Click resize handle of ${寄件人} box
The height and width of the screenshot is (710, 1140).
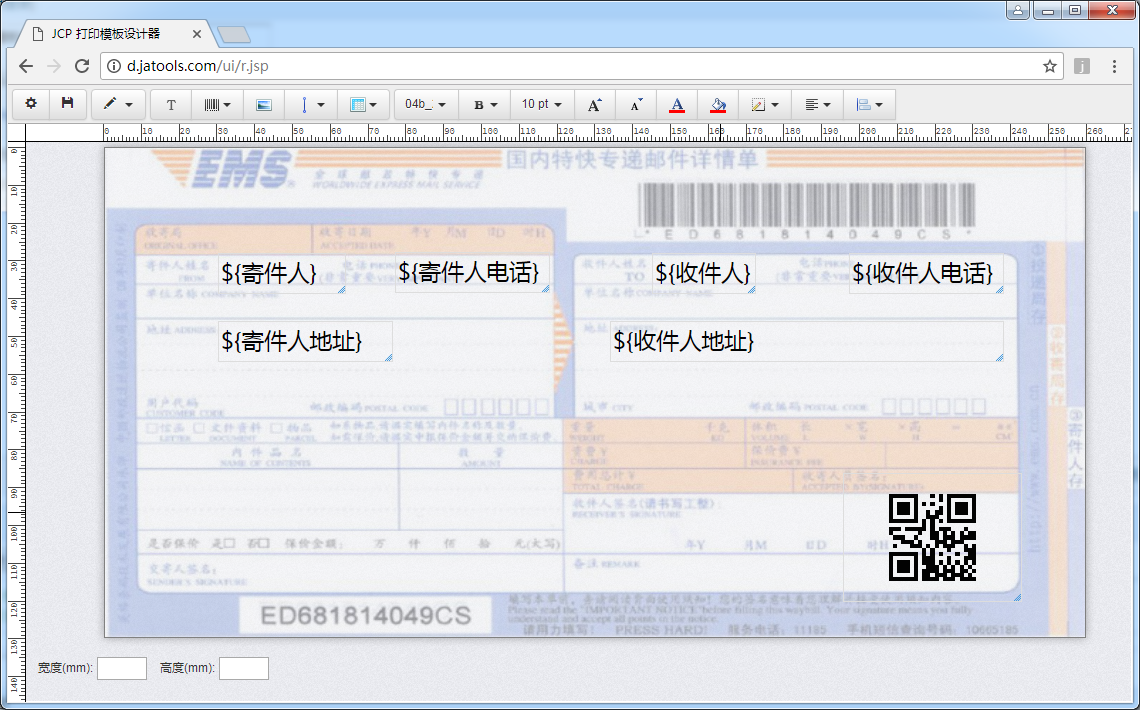pos(342,290)
